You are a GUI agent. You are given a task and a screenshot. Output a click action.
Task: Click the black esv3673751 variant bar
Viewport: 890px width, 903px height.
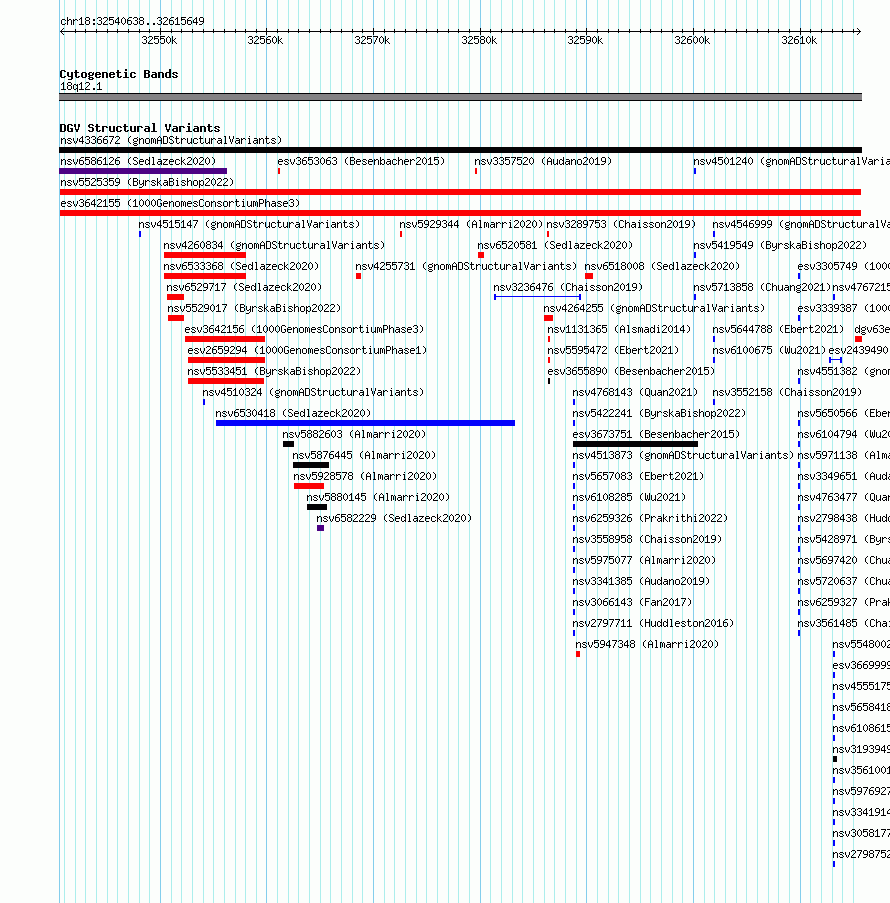[x=635, y=444]
